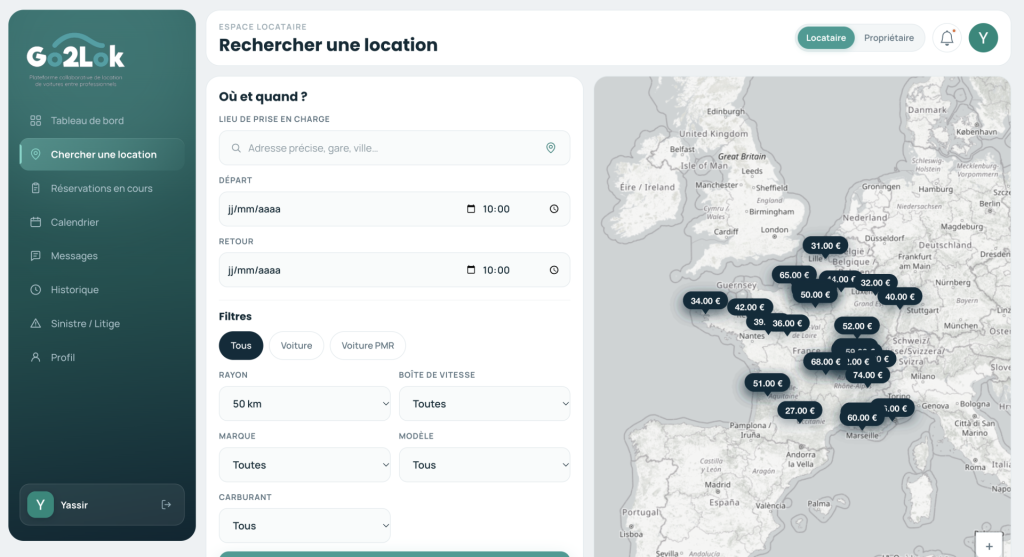
Task: Click the Tableau de bord grid icon
Action: 36,120
